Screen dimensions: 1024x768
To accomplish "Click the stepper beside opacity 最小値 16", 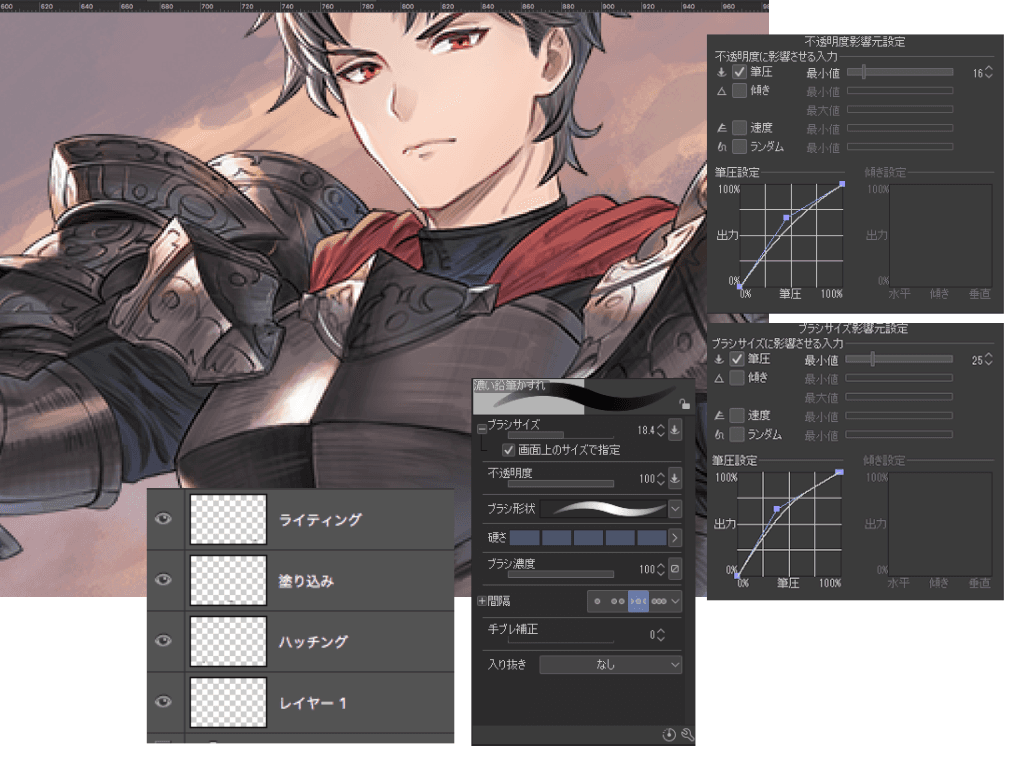I will (989, 72).
